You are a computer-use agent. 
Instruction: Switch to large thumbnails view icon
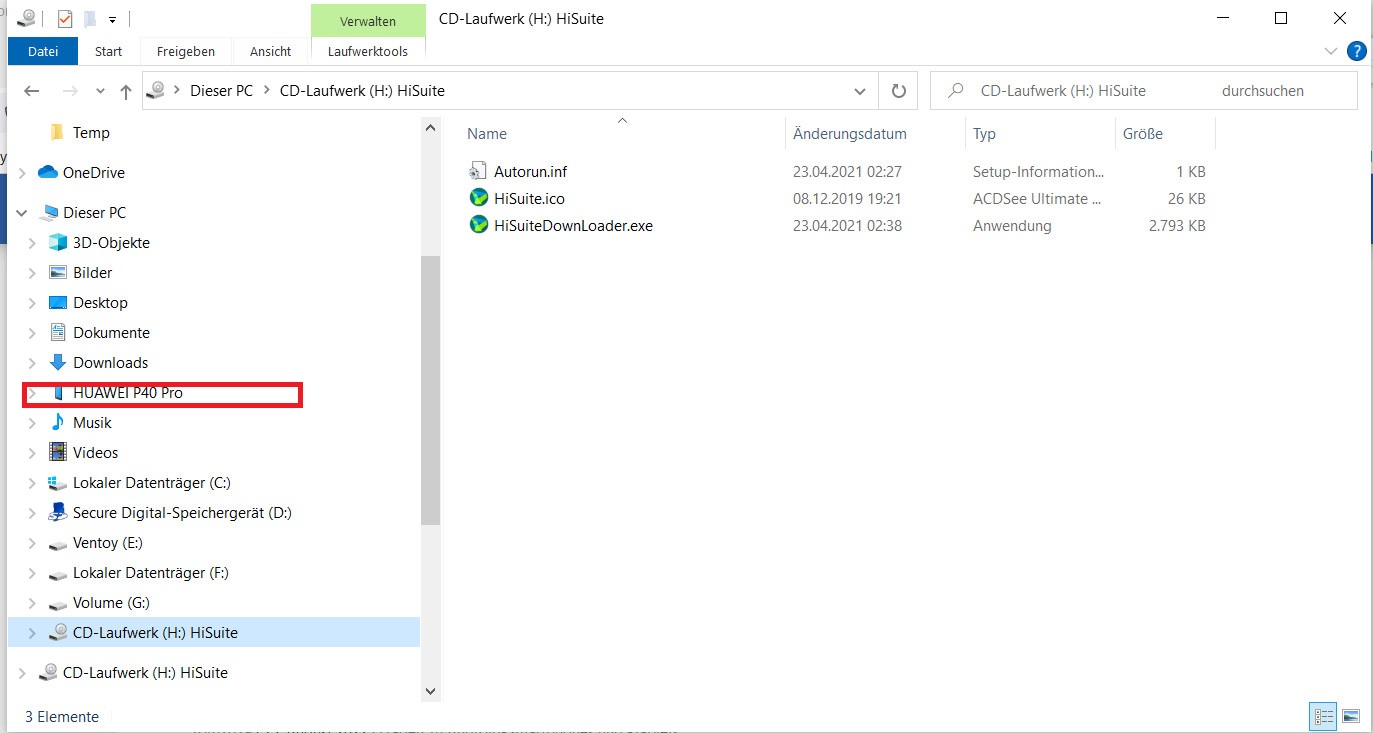[x=1351, y=717]
